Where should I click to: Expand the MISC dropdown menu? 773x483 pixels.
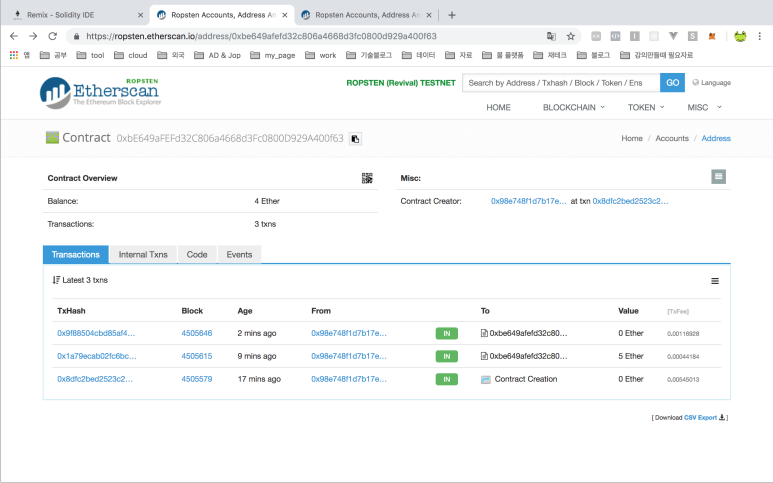[704, 107]
